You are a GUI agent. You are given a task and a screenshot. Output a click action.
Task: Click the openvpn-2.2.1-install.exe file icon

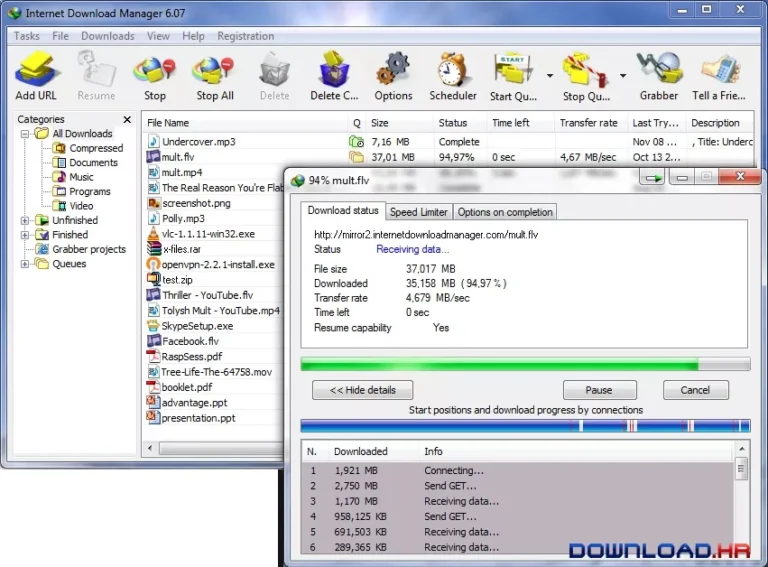tap(153, 264)
